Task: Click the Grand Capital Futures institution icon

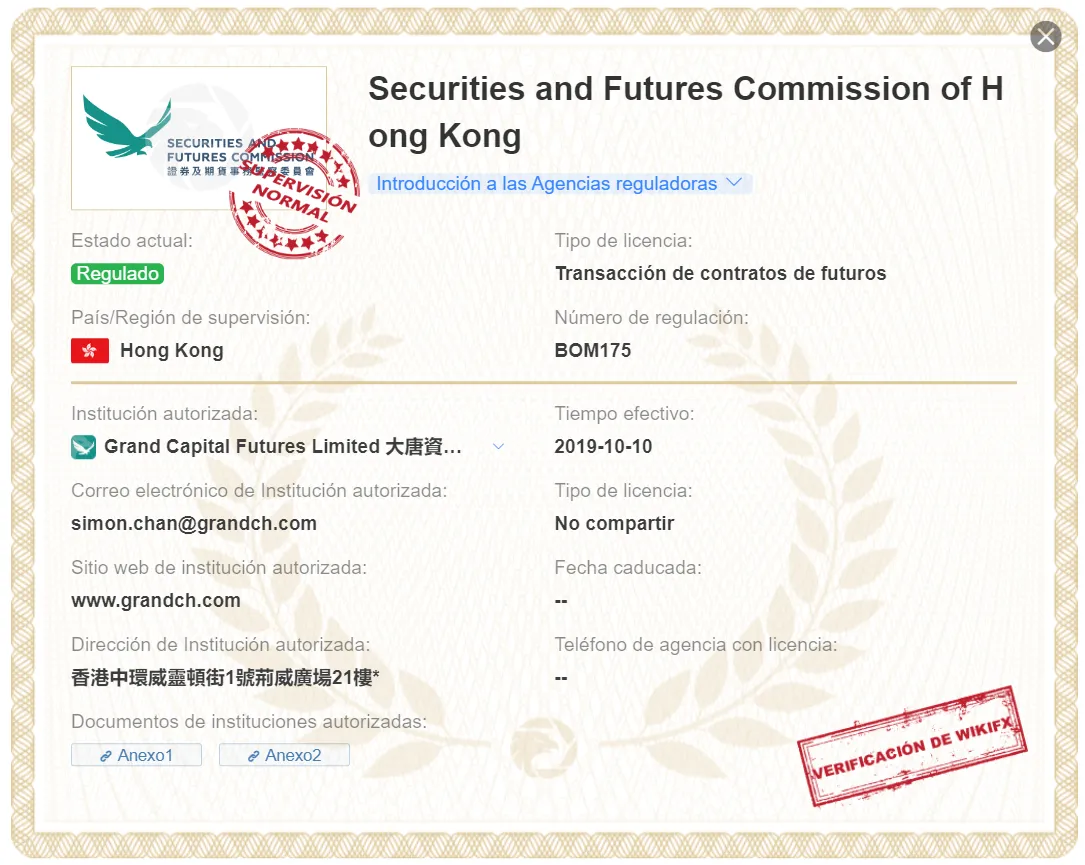Action: point(84,446)
